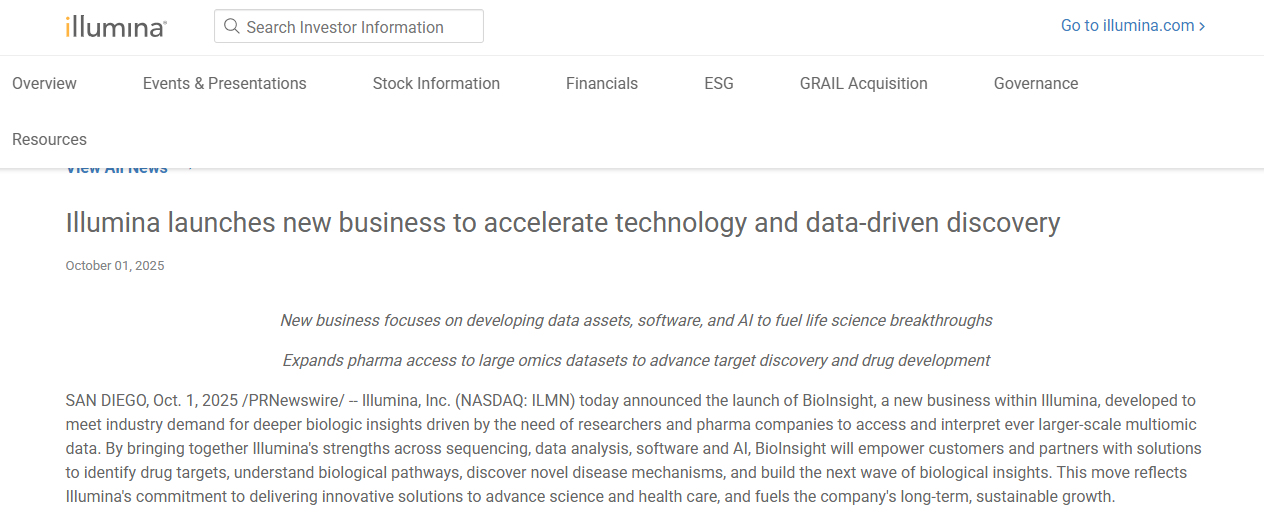This screenshot has width=1264, height=517.
Task: Click the magnifying glass search icon
Action: [x=232, y=27]
